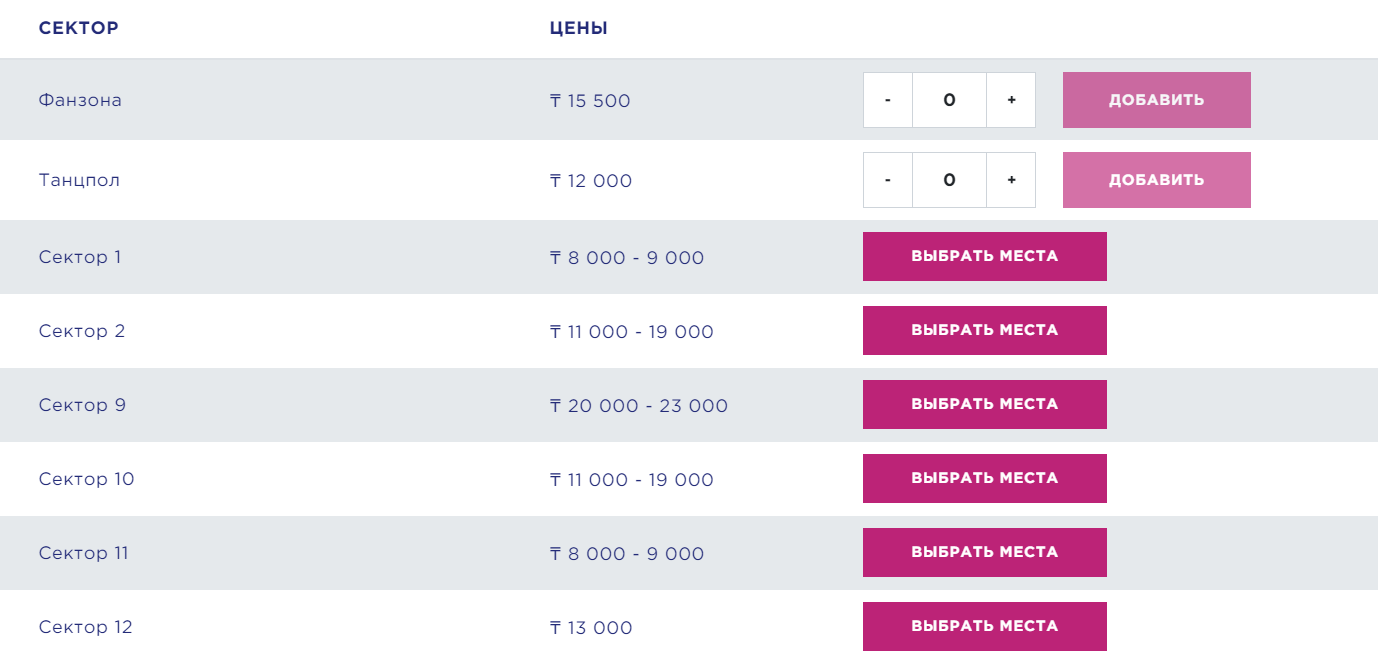Add Фанзона tickets with Добавить button
Viewport: 1378px width, 660px height.
[x=1156, y=100]
